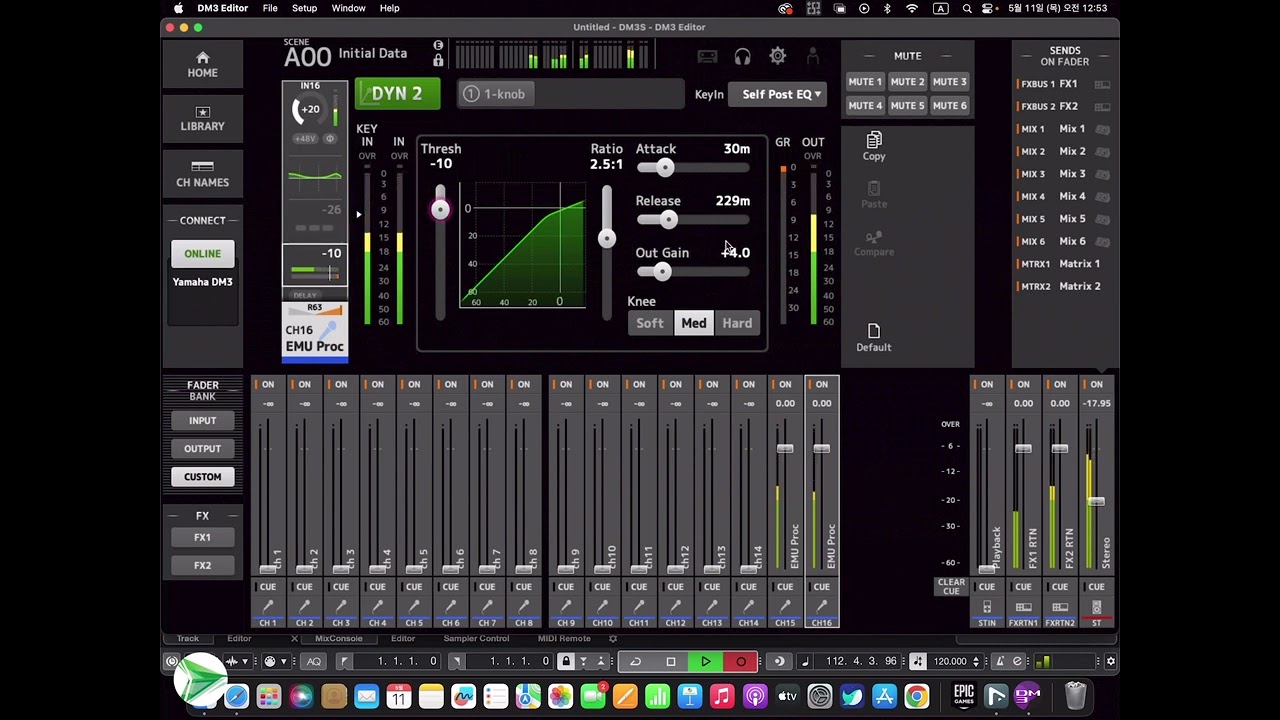Click the ONLINE connect button
The width and height of the screenshot is (1280, 720).
(202, 254)
